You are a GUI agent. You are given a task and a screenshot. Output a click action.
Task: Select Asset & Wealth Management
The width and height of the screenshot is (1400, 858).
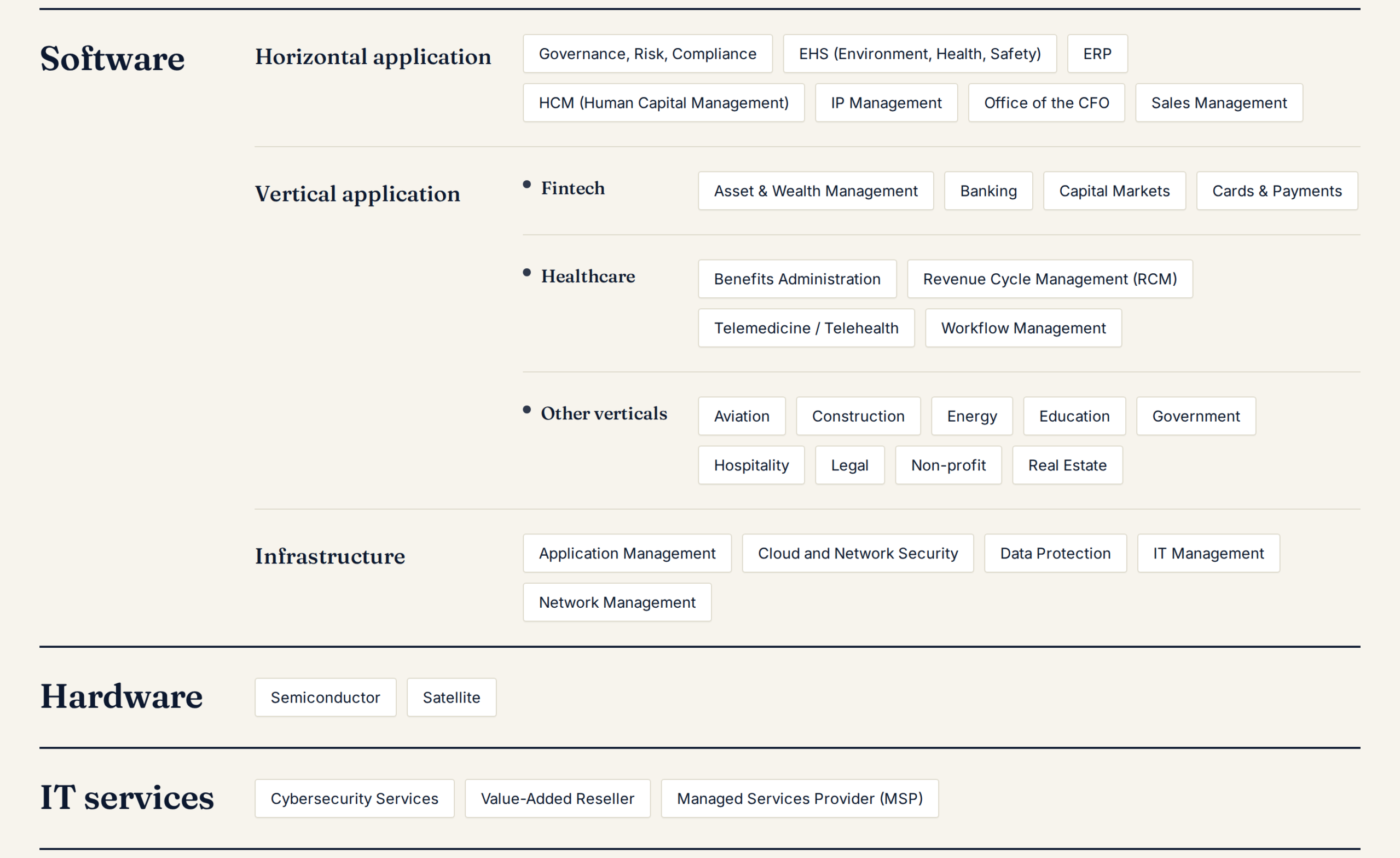click(816, 191)
